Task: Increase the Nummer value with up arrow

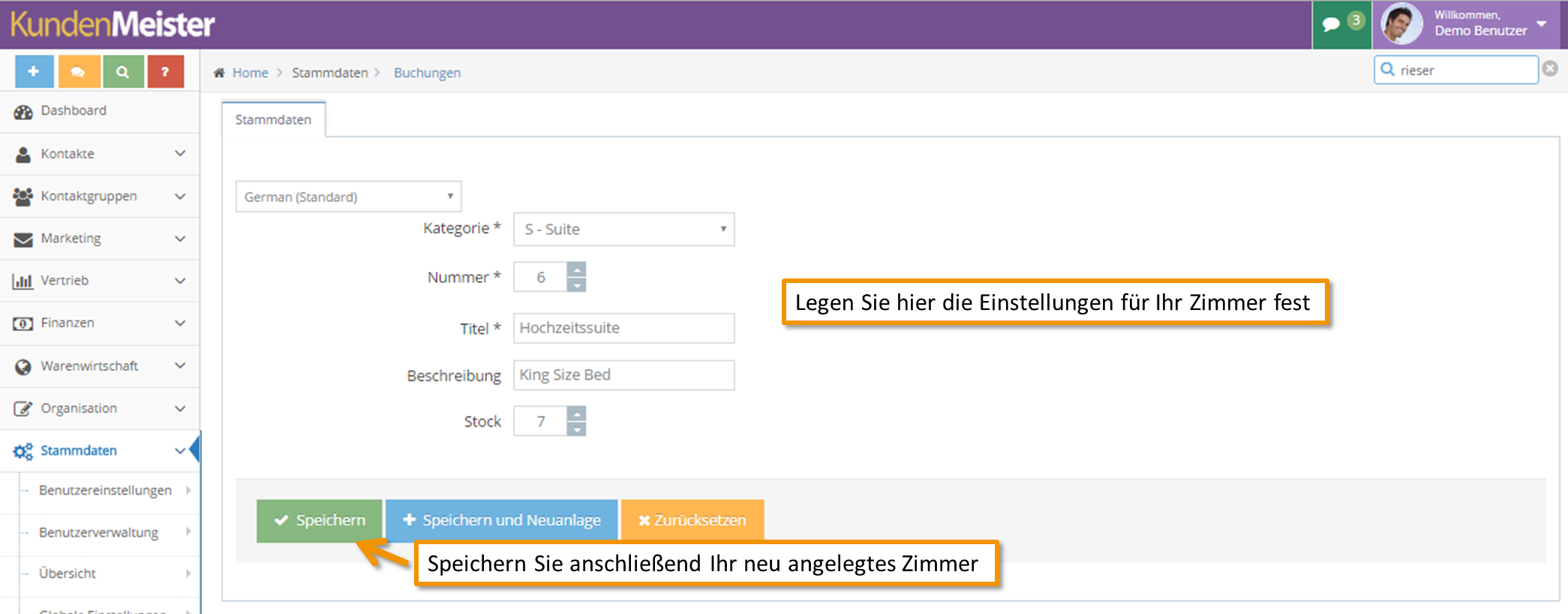Action: click(576, 269)
